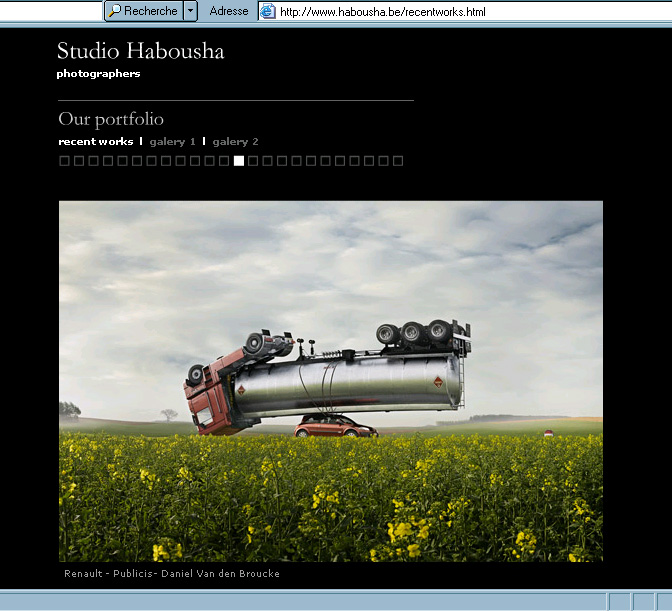Click the Renault - Publicis caption text
The width and height of the screenshot is (672, 611).
tap(171, 574)
